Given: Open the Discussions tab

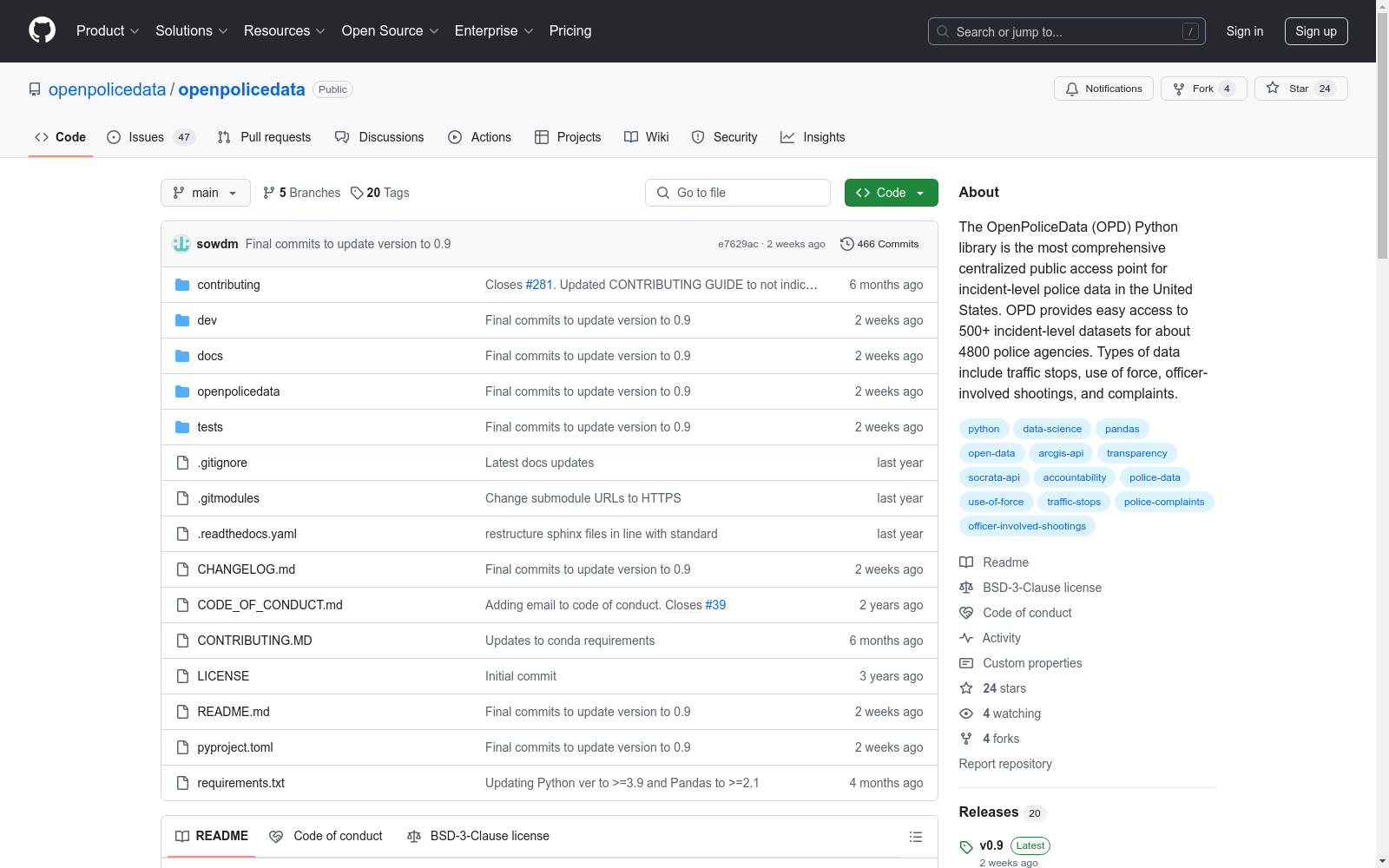Looking at the screenshot, I should [x=379, y=137].
